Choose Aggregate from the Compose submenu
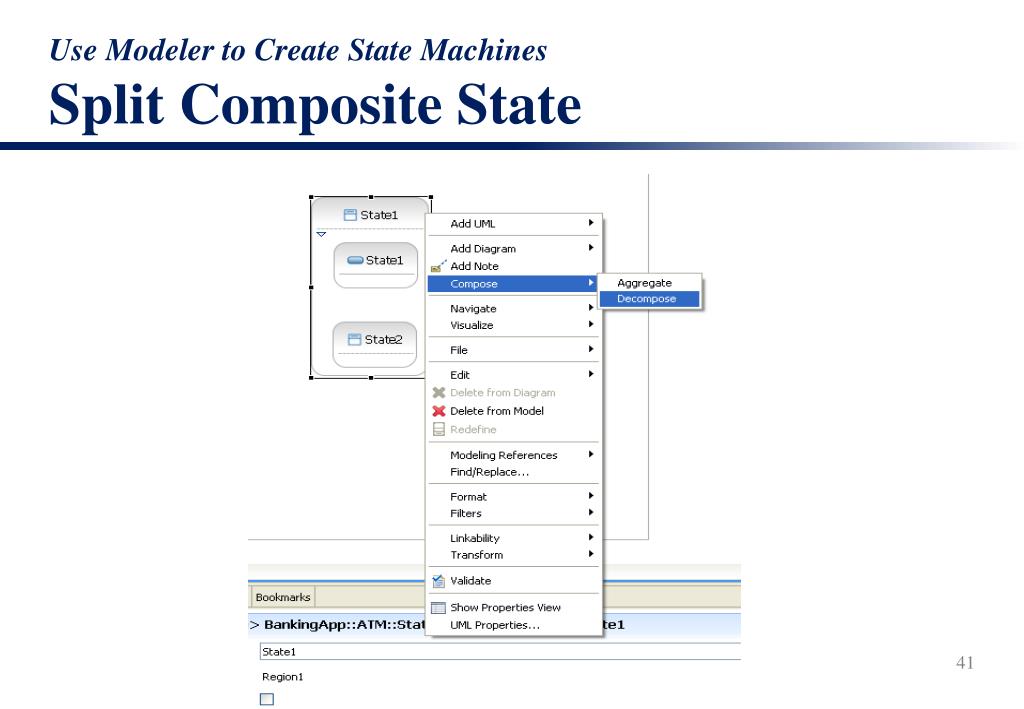This screenshot has height=709, width=1024. point(650,283)
